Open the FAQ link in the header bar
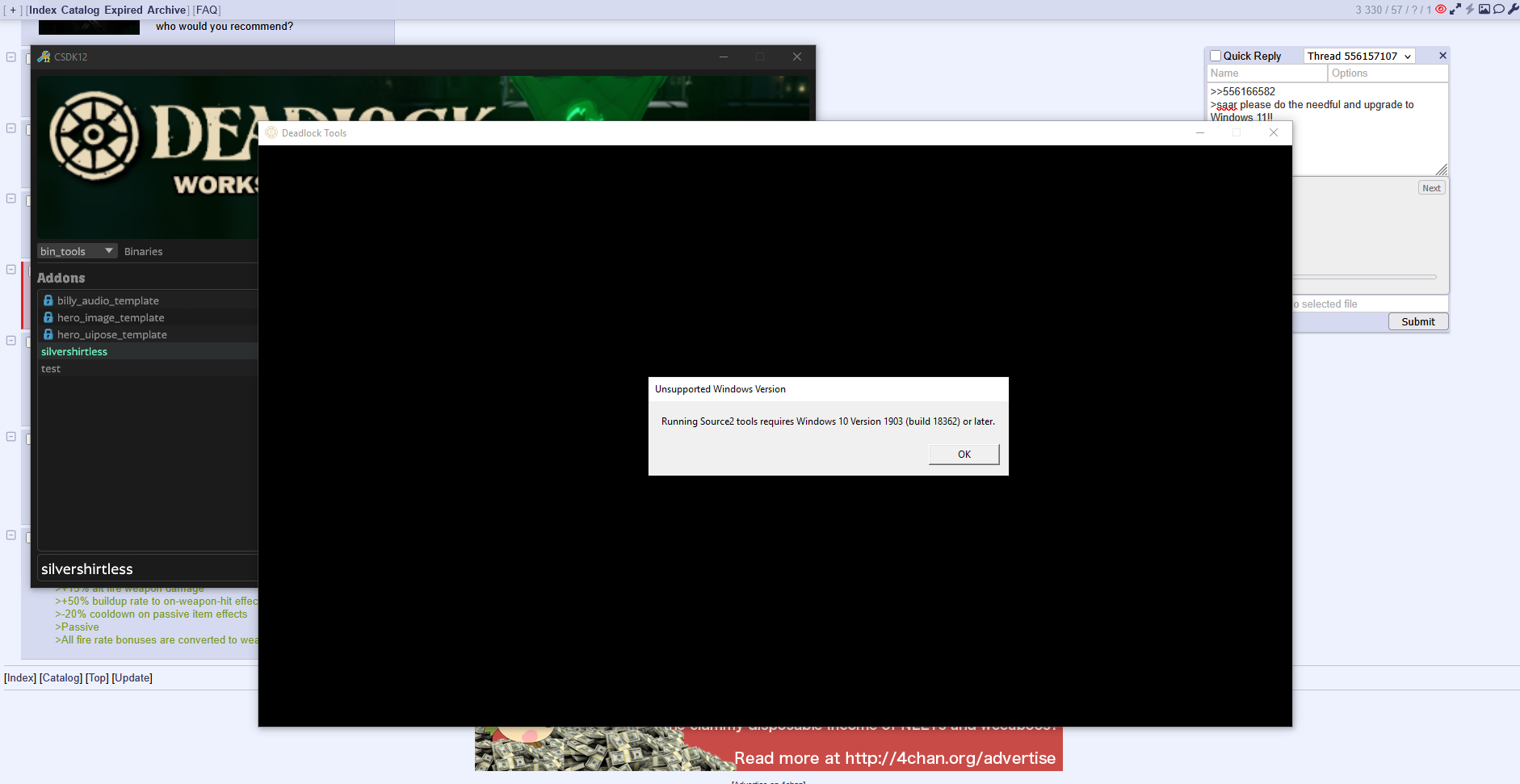The image size is (1520, 784). tap(207, 10)
